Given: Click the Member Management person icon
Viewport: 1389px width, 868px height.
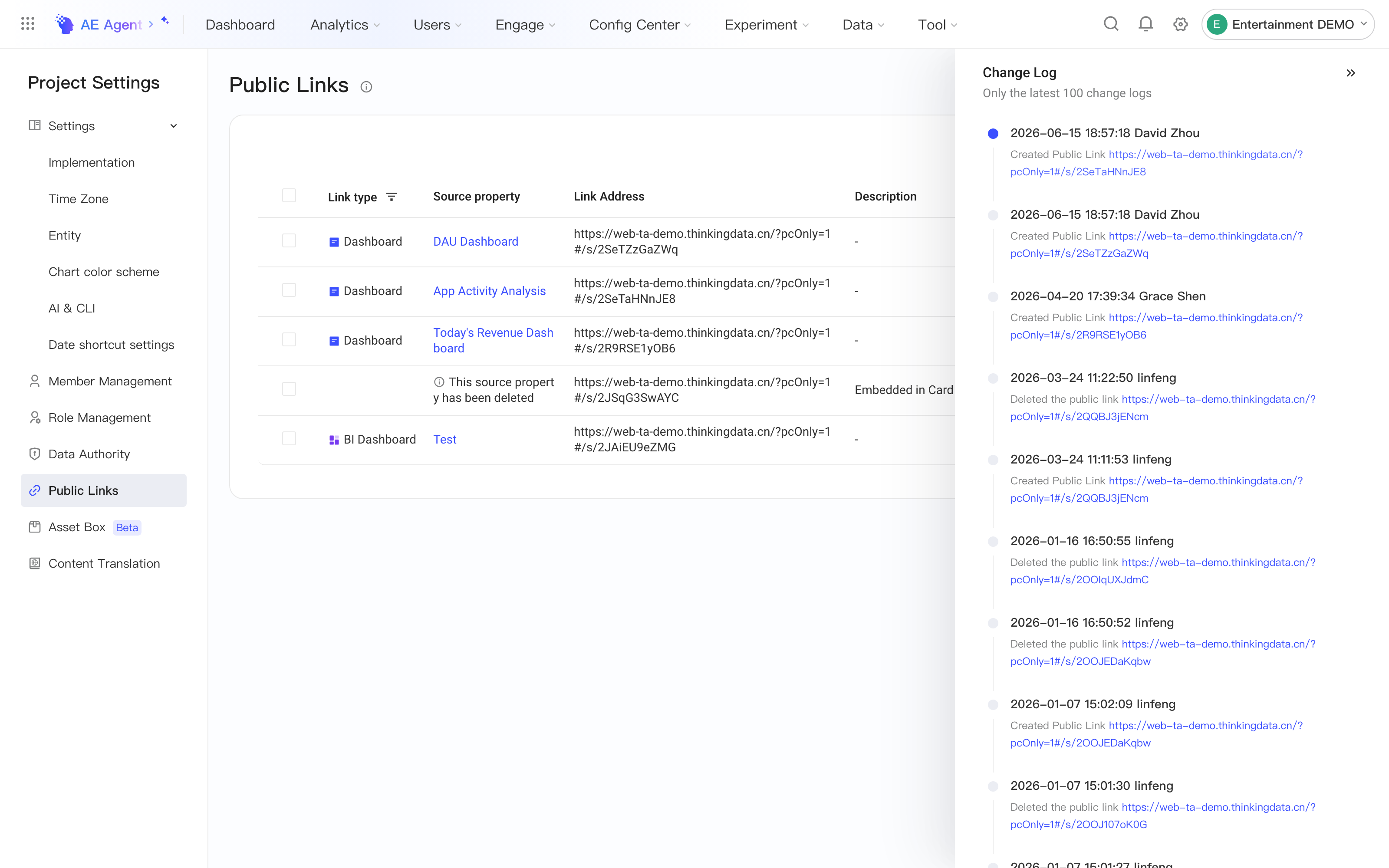Looking at the screenshot, I should point(34,381).
